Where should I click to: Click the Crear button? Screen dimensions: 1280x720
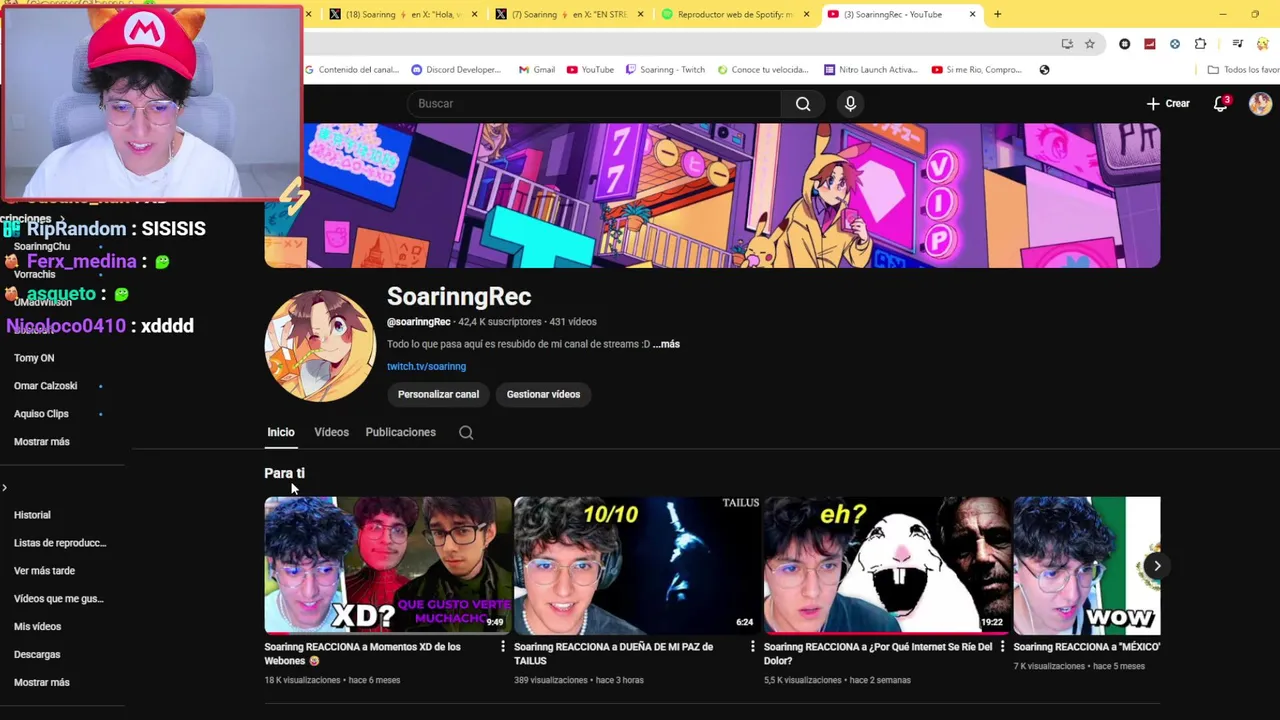point(1168,103)
